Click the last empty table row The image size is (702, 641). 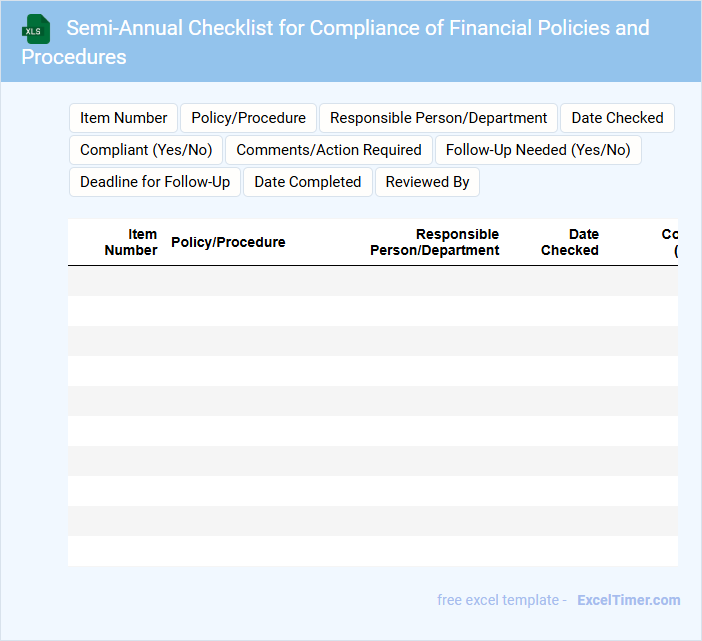[x=372, y=551]
